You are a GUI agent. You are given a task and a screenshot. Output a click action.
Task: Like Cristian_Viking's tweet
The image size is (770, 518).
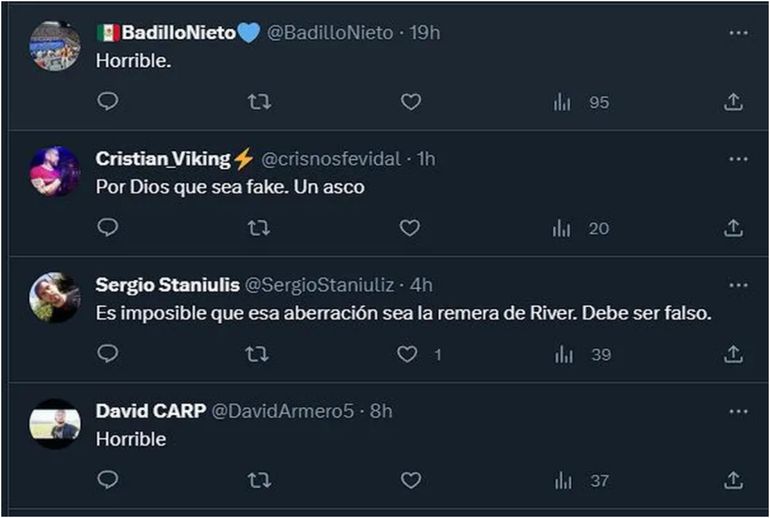tap(410, 228)
